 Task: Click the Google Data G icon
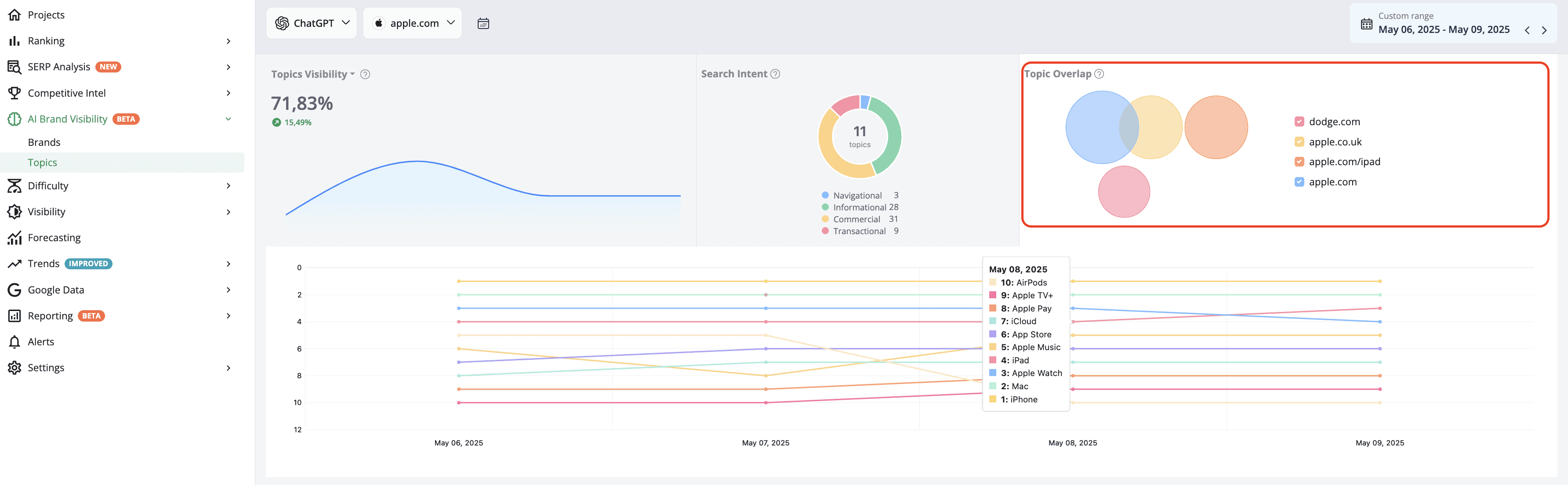point(14,290)
